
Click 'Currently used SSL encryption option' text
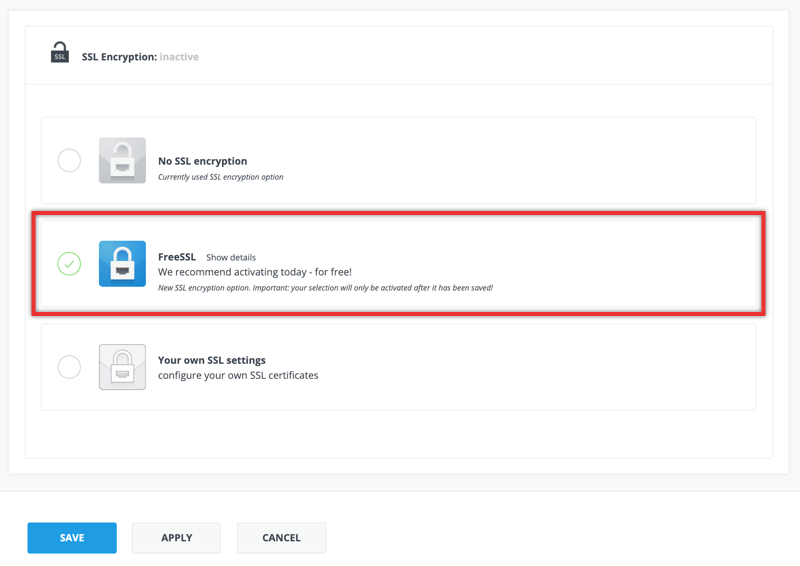[221, 177]
